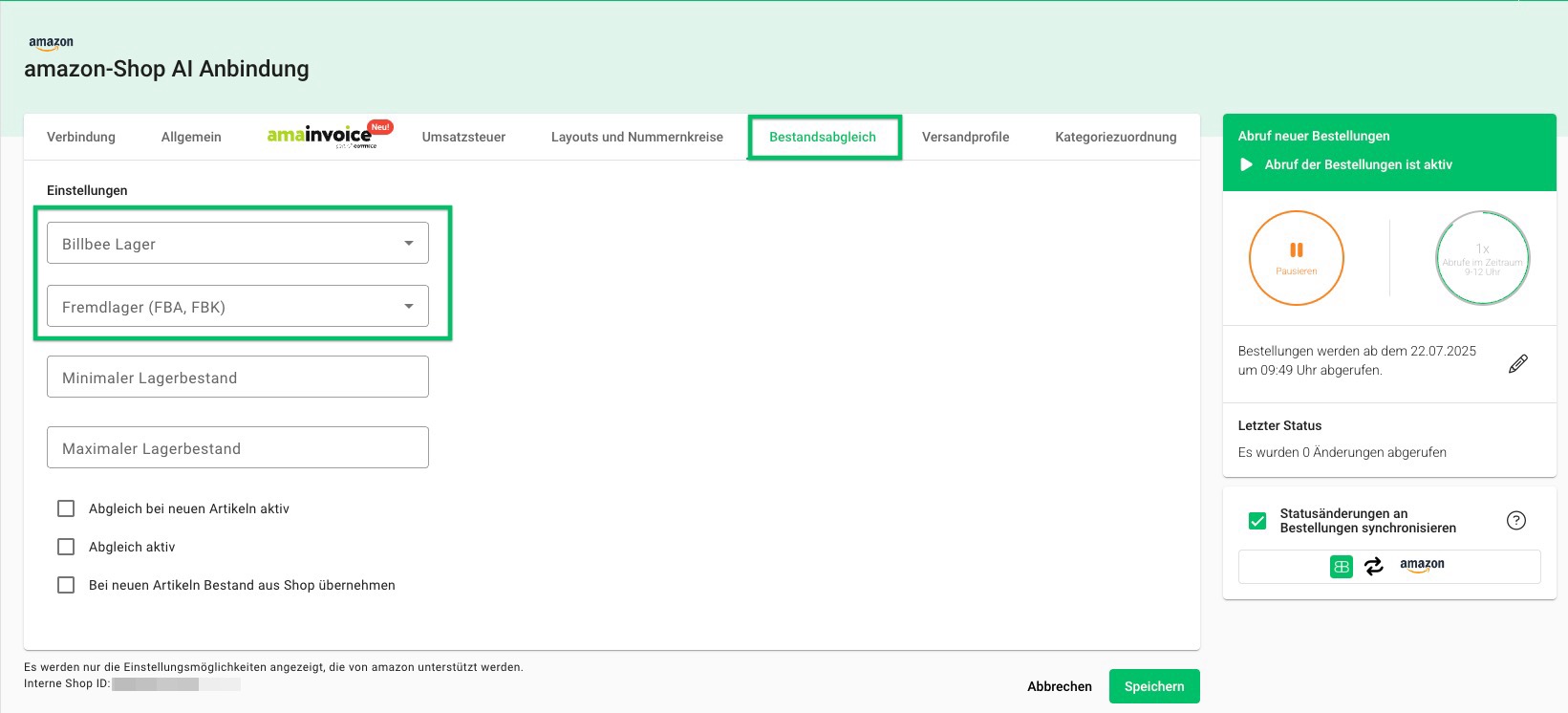Uncheck Statusänderungen an Bestellungen synchronisieren

click(x=1257, y=521)
